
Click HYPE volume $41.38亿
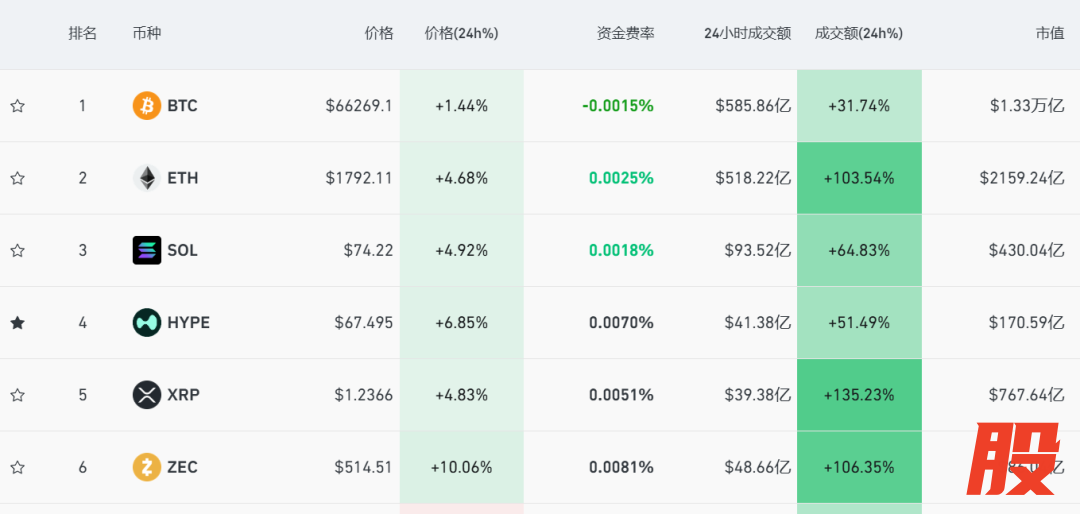(x=758, y=322)
